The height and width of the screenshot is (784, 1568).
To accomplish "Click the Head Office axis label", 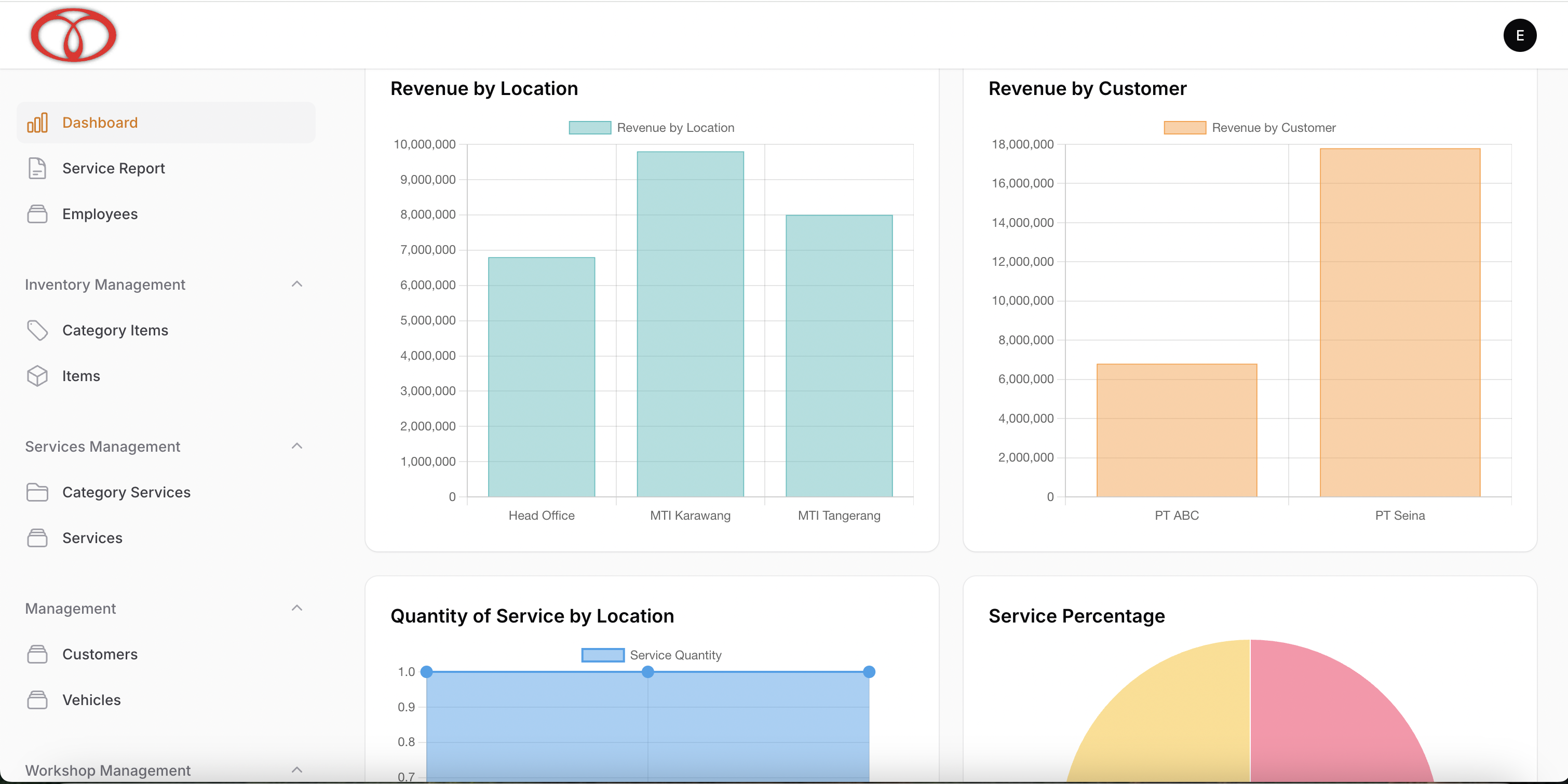I will pos(541,515).
